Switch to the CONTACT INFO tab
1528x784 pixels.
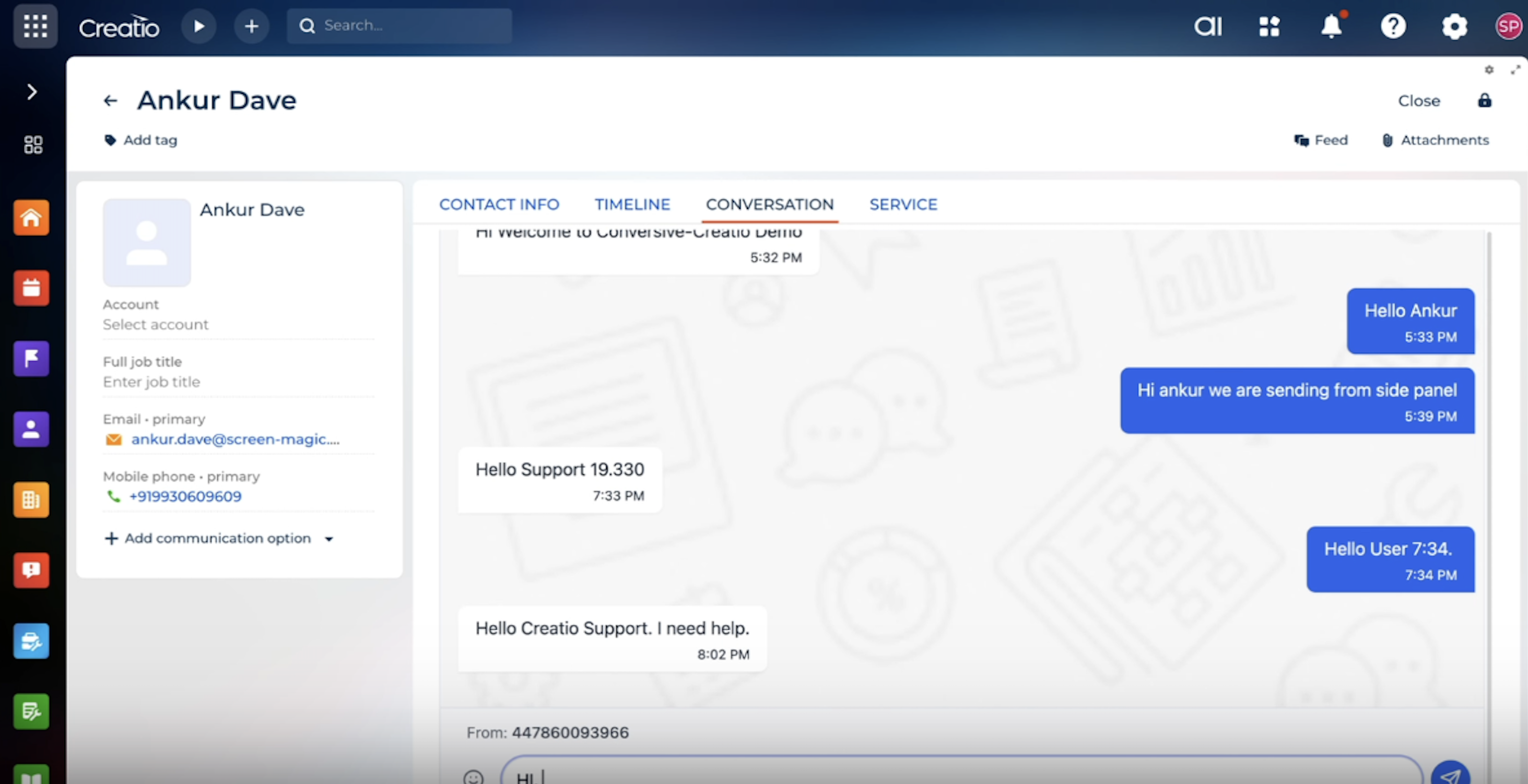pos(499,205)
